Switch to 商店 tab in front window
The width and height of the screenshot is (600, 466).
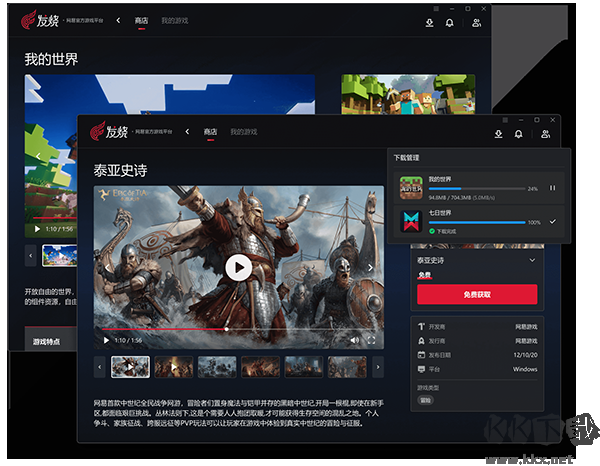210,132
